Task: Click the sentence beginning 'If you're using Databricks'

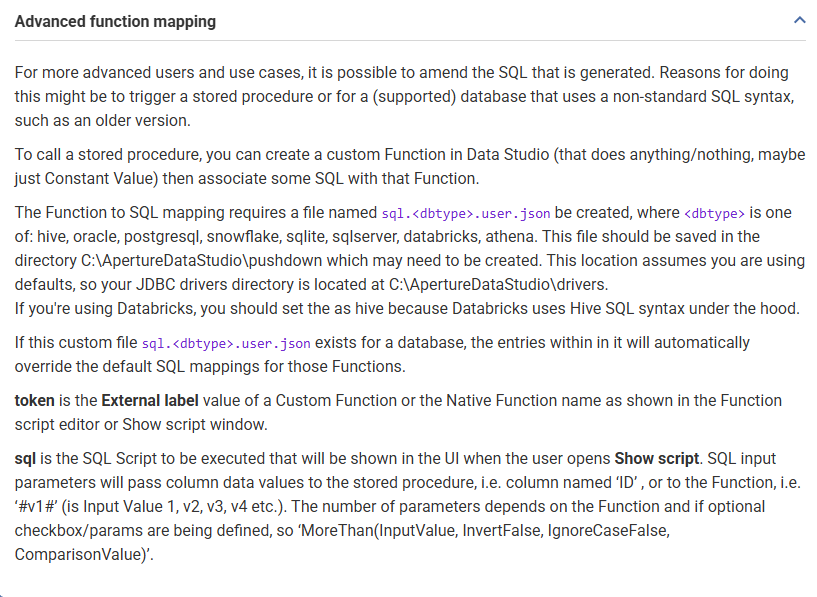Action: point(407,308)
